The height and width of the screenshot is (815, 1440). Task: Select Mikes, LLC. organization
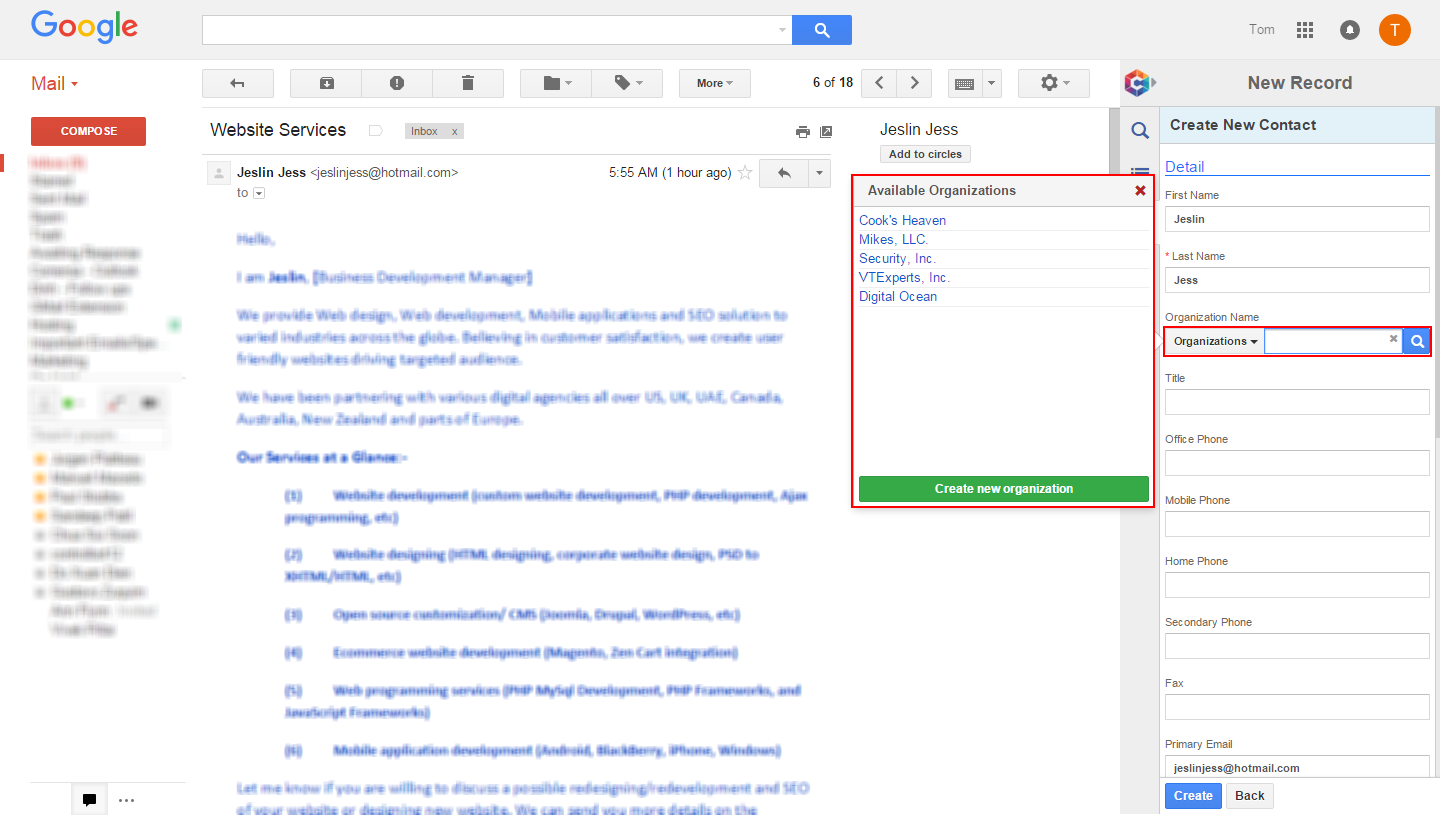(x=894, y=239)
